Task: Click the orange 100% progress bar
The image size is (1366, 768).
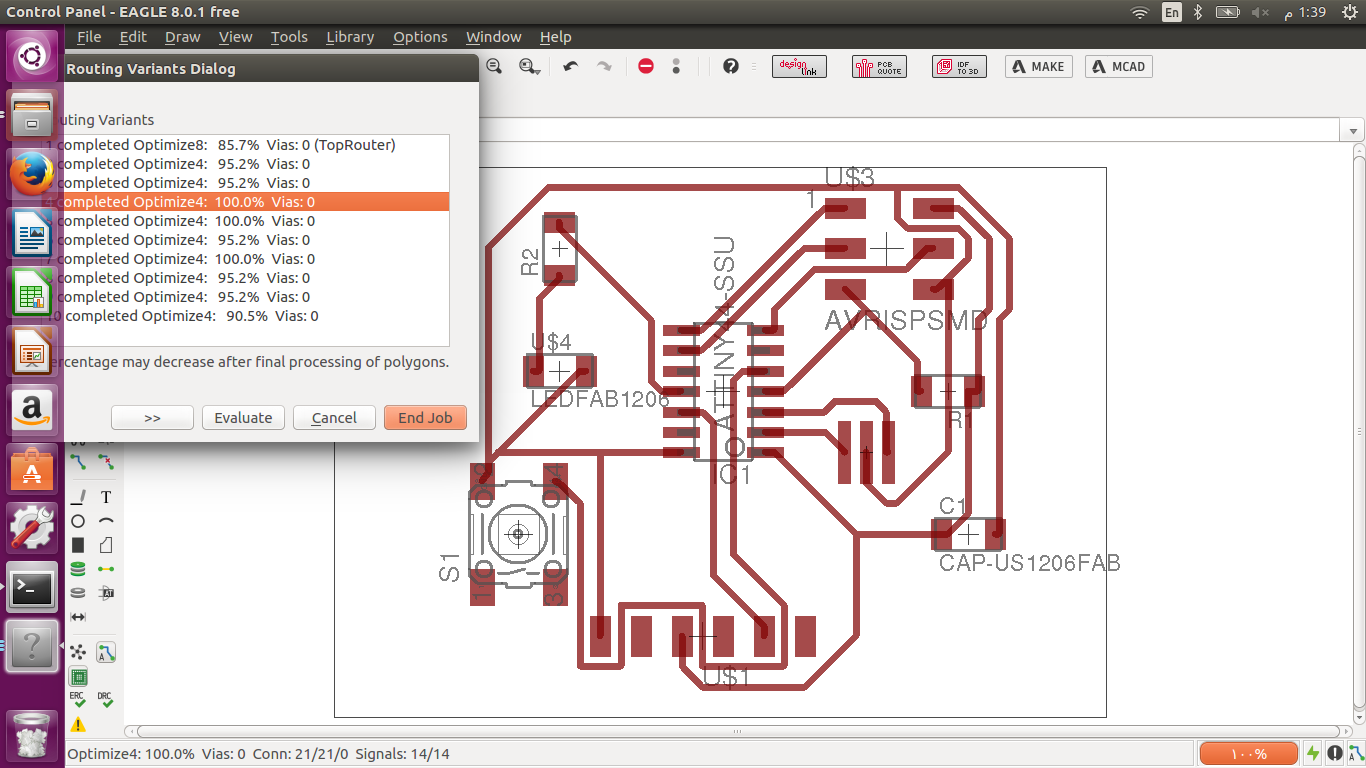Action: [1247, 753]
